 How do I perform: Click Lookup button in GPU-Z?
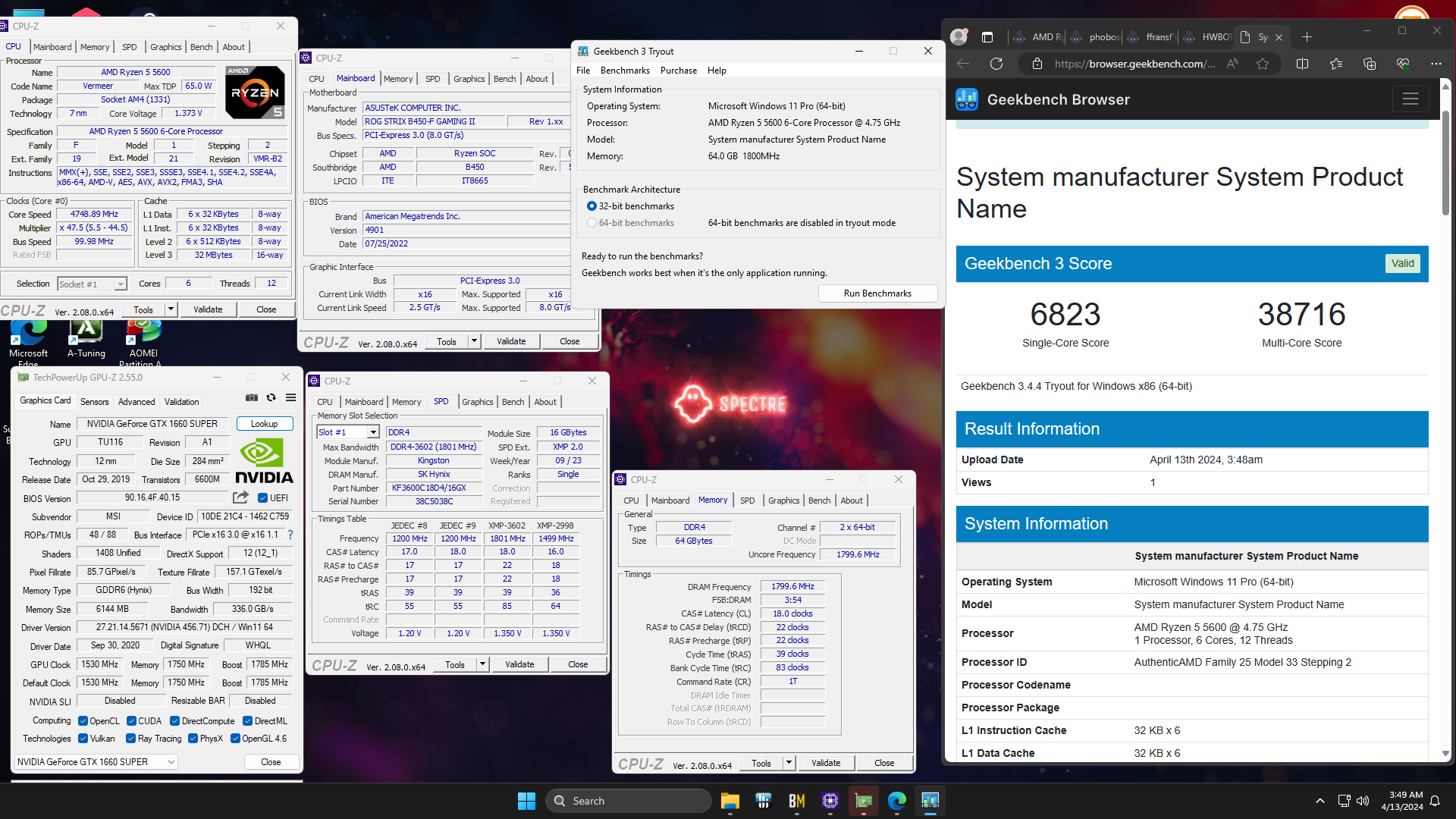[x=265, y=424]
